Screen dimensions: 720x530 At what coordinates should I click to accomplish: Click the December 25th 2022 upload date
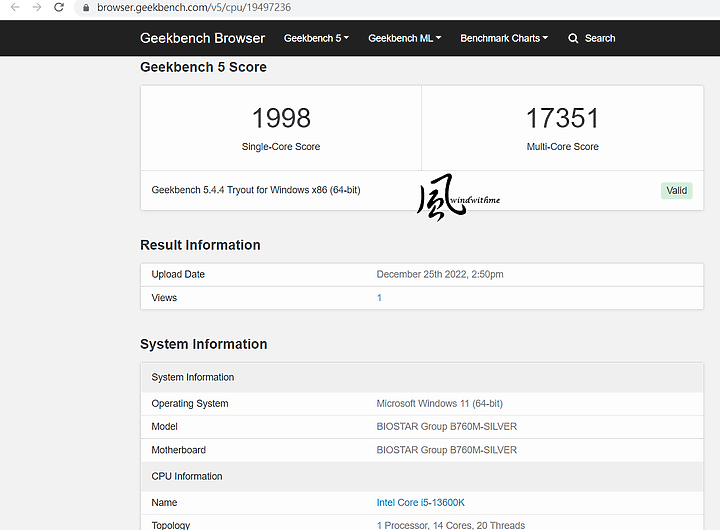(x=440, y=274)
